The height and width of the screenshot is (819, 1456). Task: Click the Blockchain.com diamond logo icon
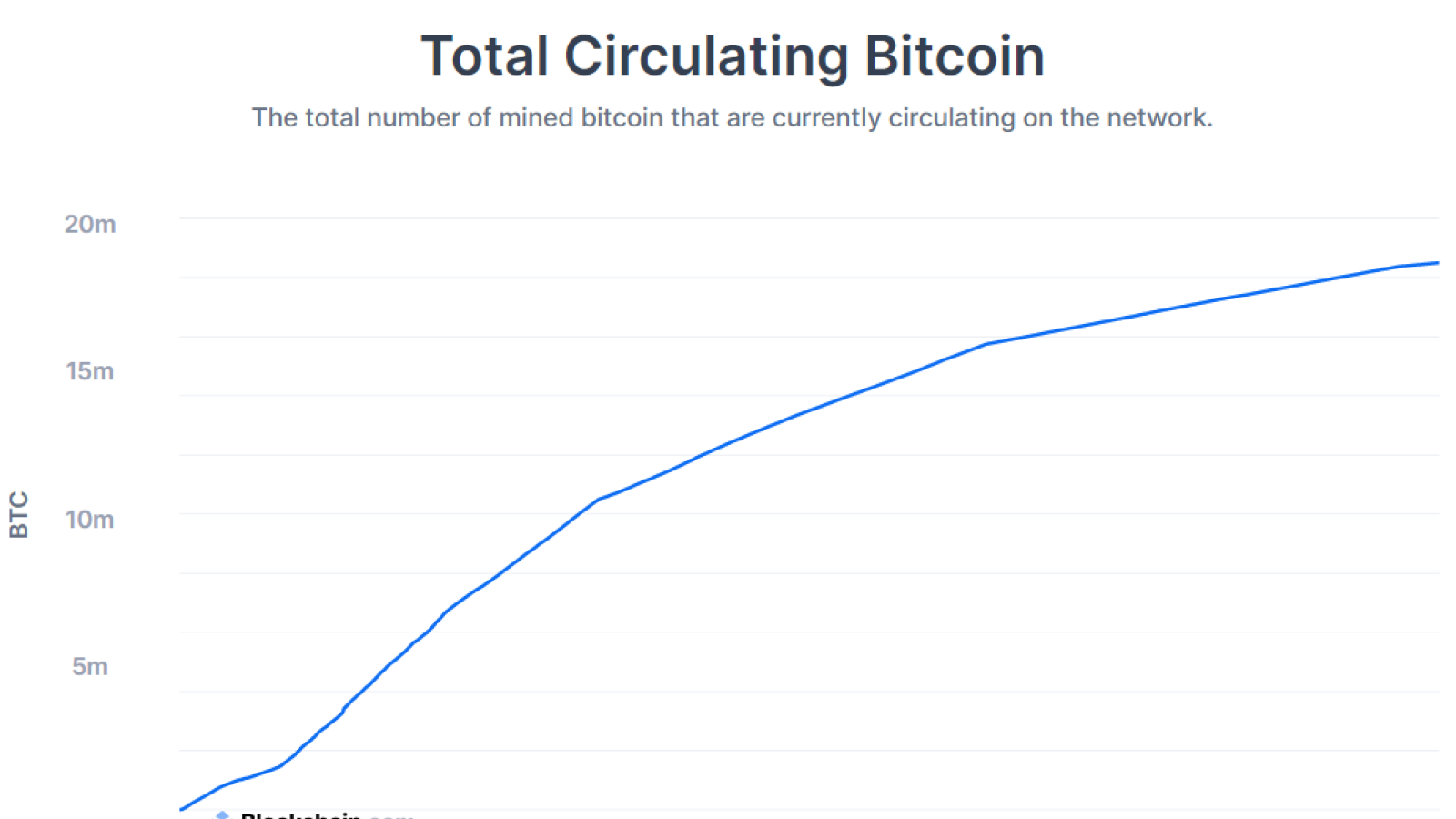tap(222, 814)
